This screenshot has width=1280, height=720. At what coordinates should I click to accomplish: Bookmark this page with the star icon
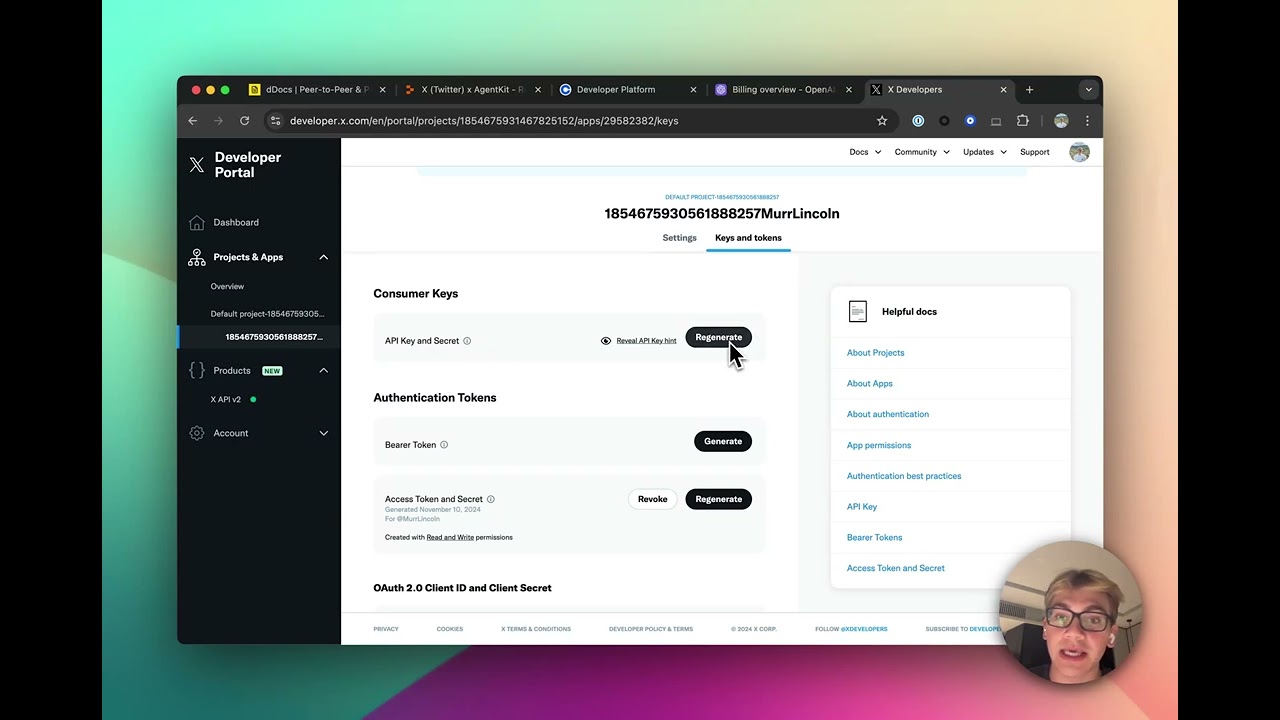click(x=882, y=121)
